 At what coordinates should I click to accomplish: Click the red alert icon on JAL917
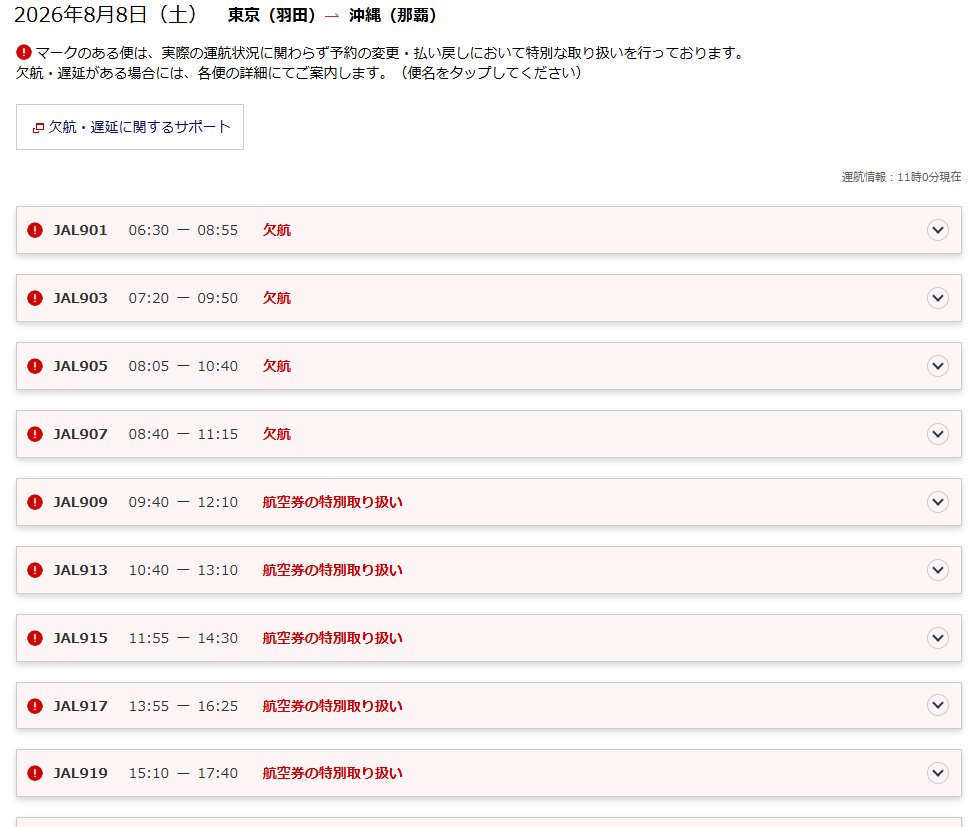(35, 706)
